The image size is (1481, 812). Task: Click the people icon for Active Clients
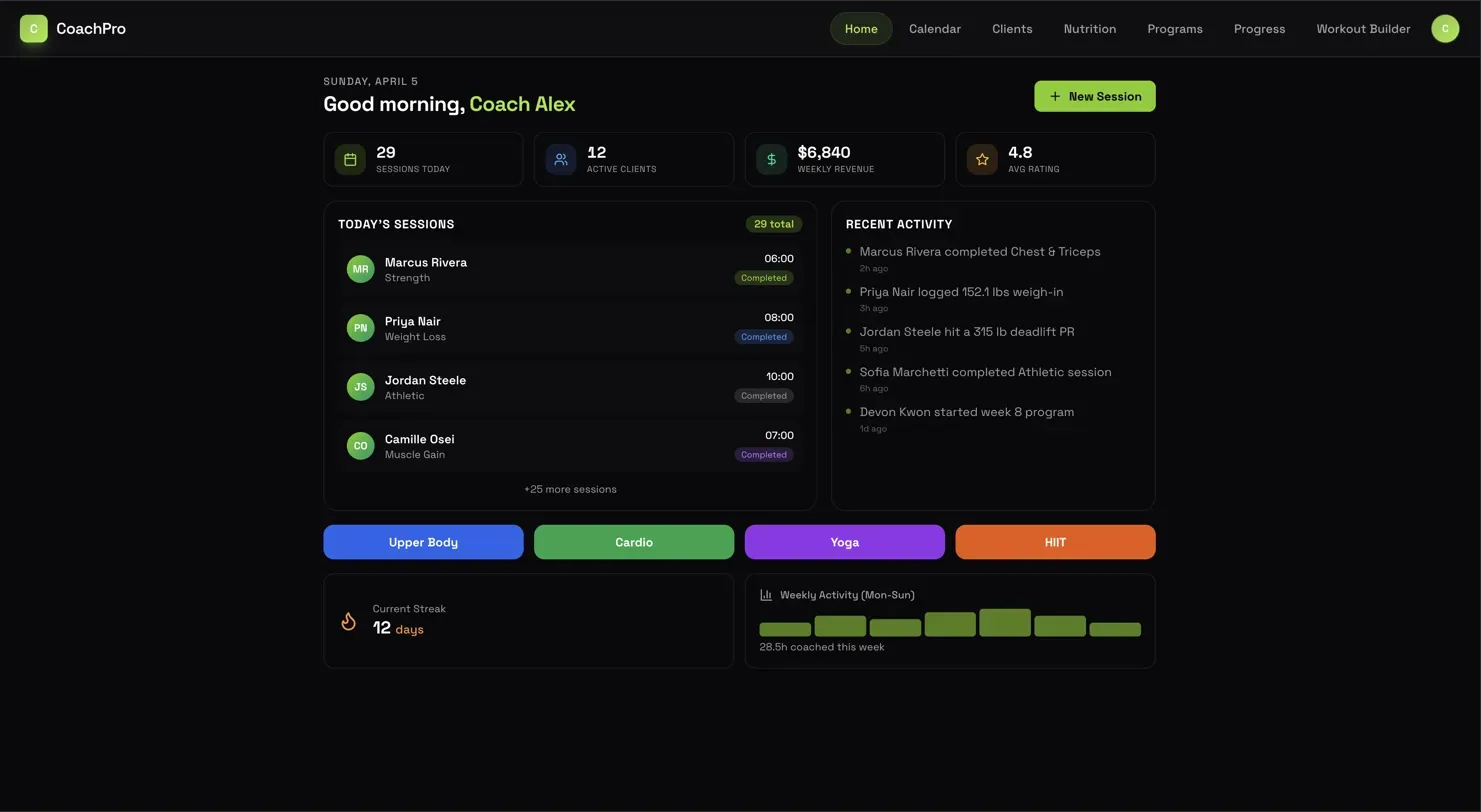(561, 159)
